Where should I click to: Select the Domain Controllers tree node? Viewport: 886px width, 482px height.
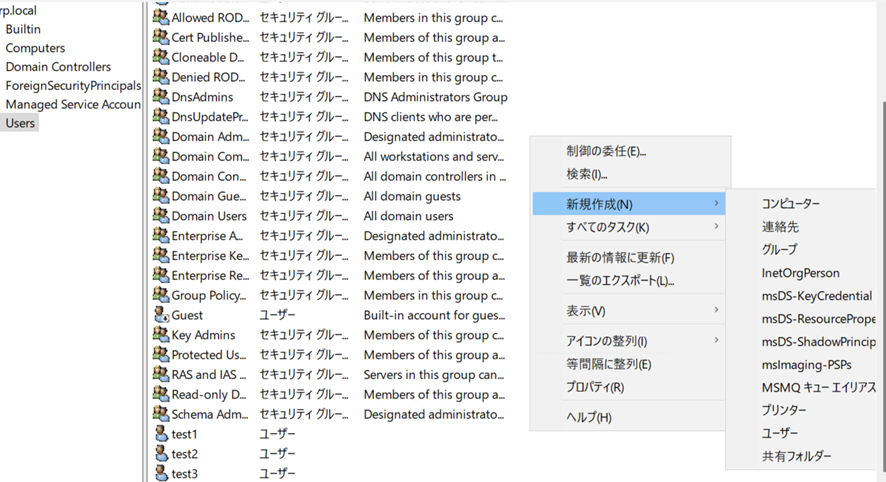coord(58,67)
